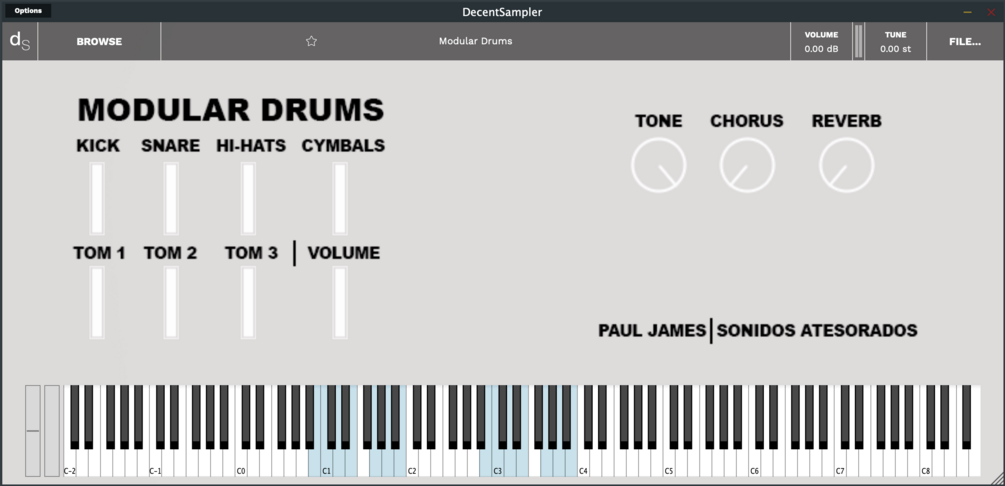This screenshot has height=486, width=1005.
Task: Click the DecentSampler dS logo
Action: click(19, 41)
